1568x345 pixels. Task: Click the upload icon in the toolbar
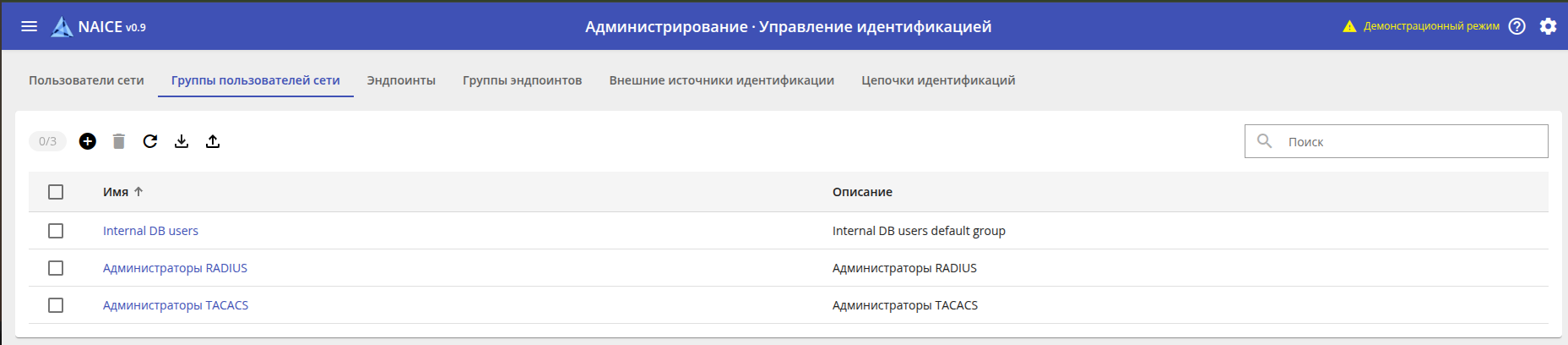[x=213, y=141]
